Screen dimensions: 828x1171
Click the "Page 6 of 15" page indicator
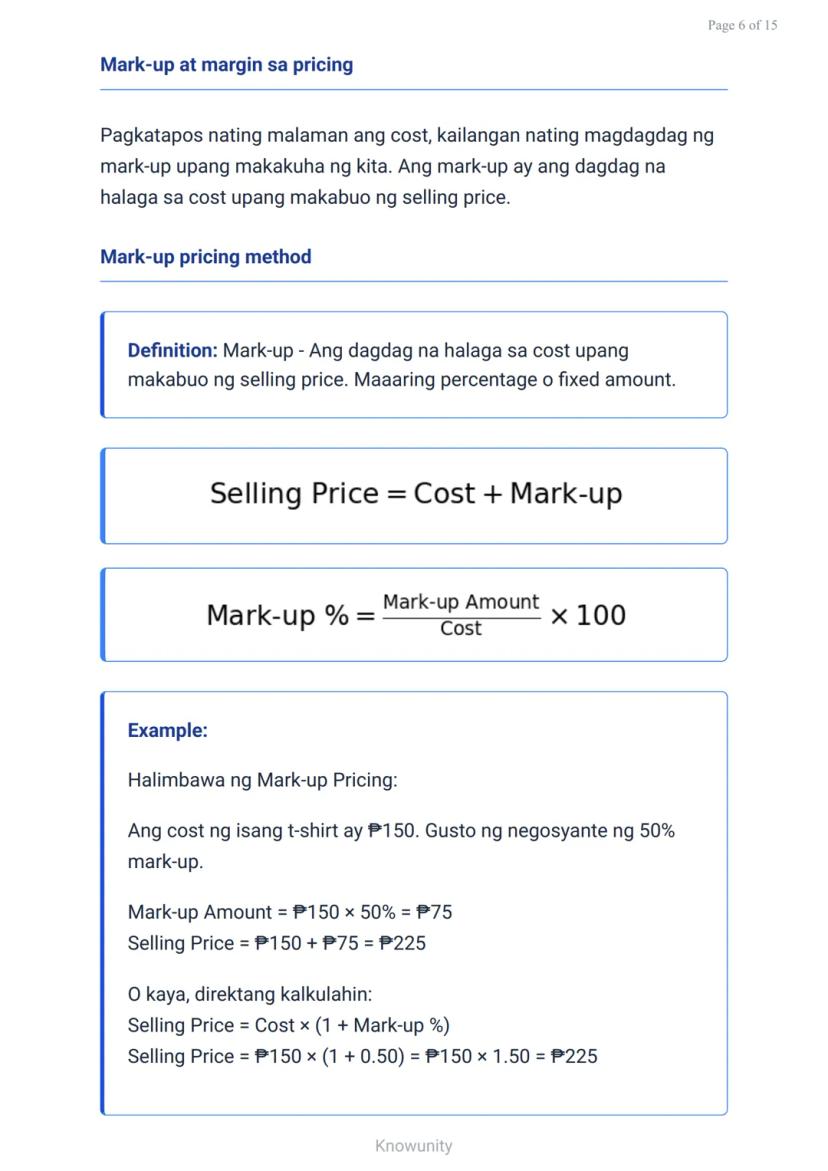point(742,25)
